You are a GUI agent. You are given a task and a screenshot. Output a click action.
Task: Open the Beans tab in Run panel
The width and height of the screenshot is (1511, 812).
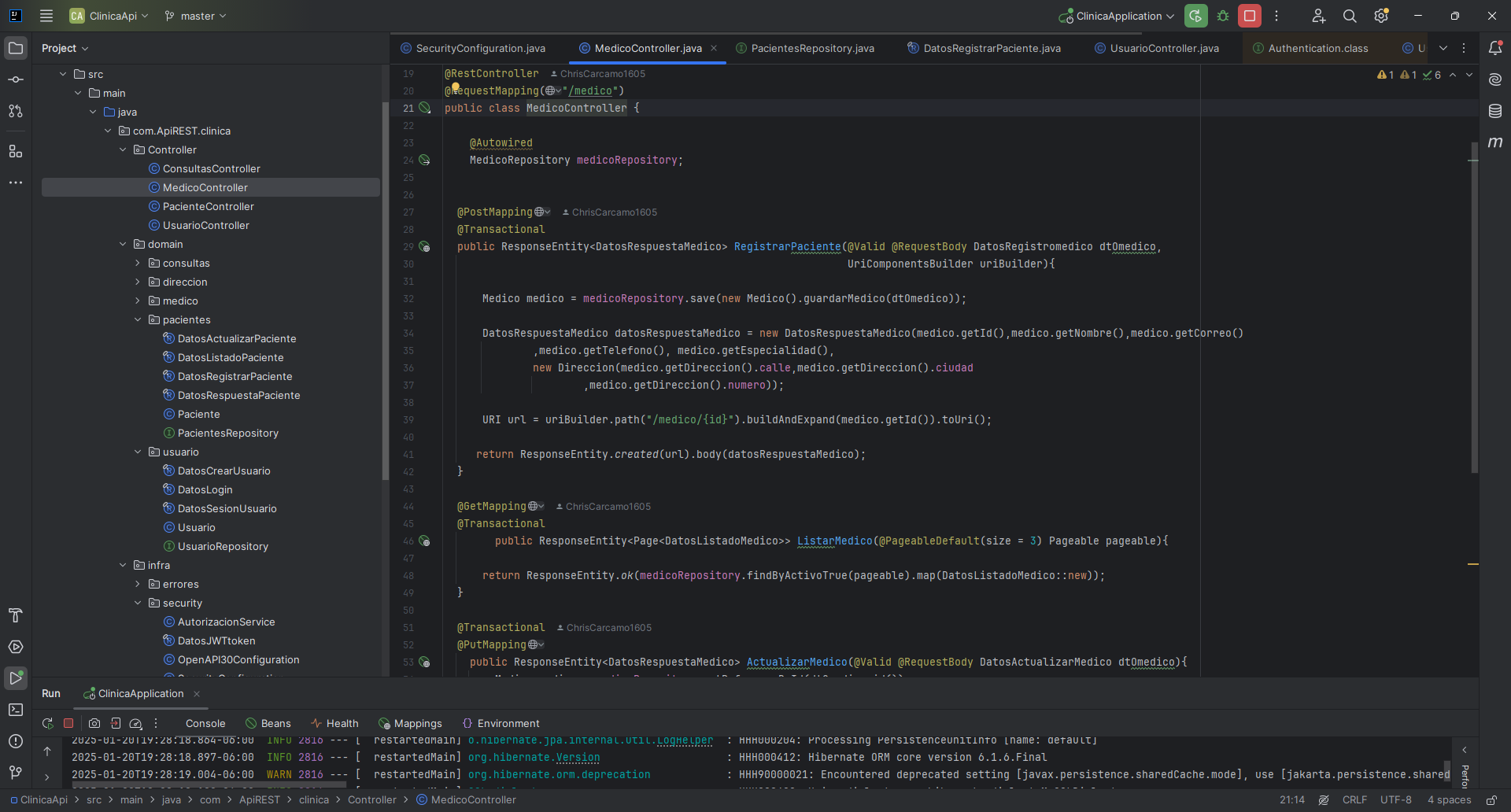click(268, 723)
